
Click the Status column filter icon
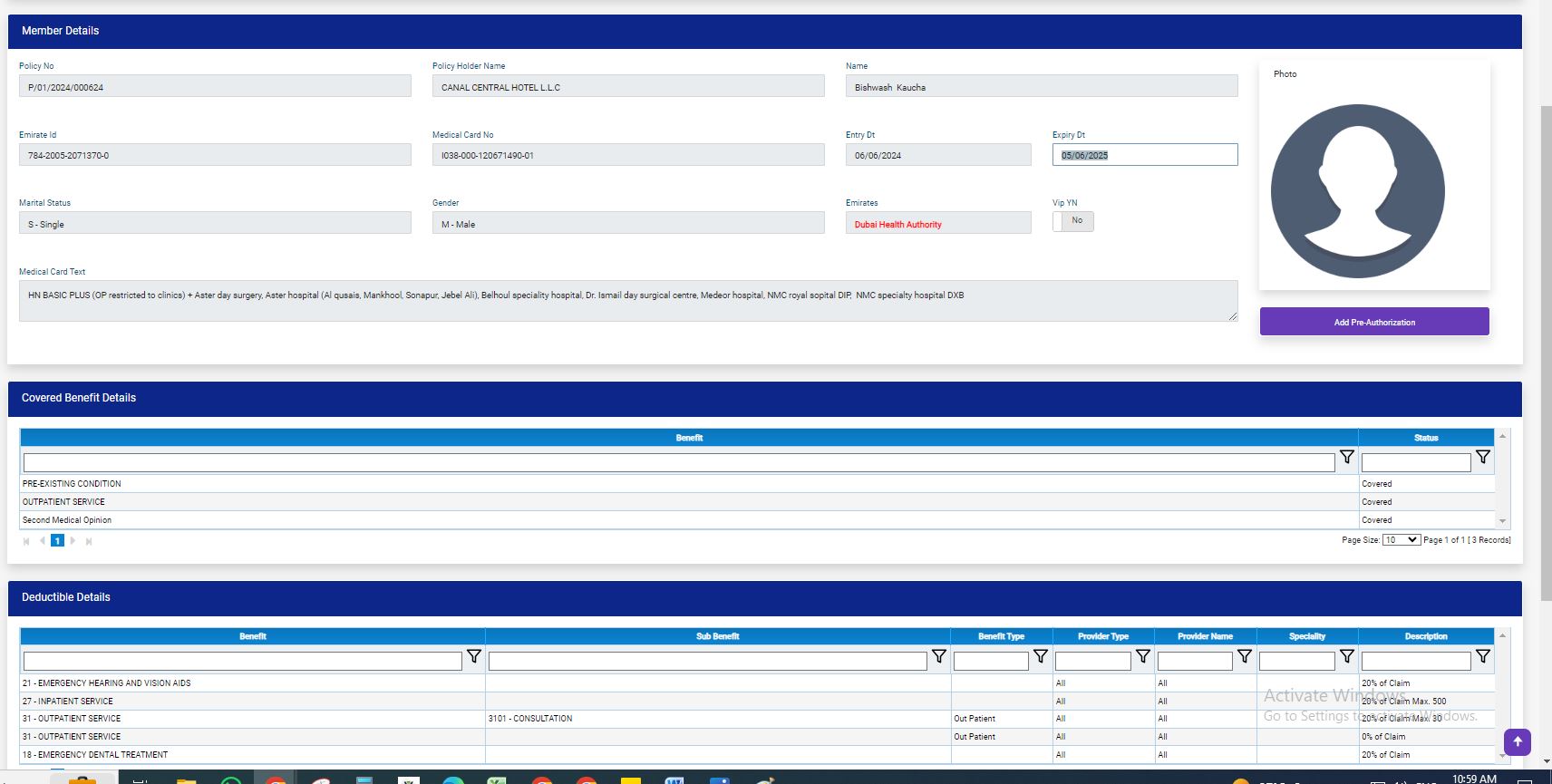tap(1482, 458)
